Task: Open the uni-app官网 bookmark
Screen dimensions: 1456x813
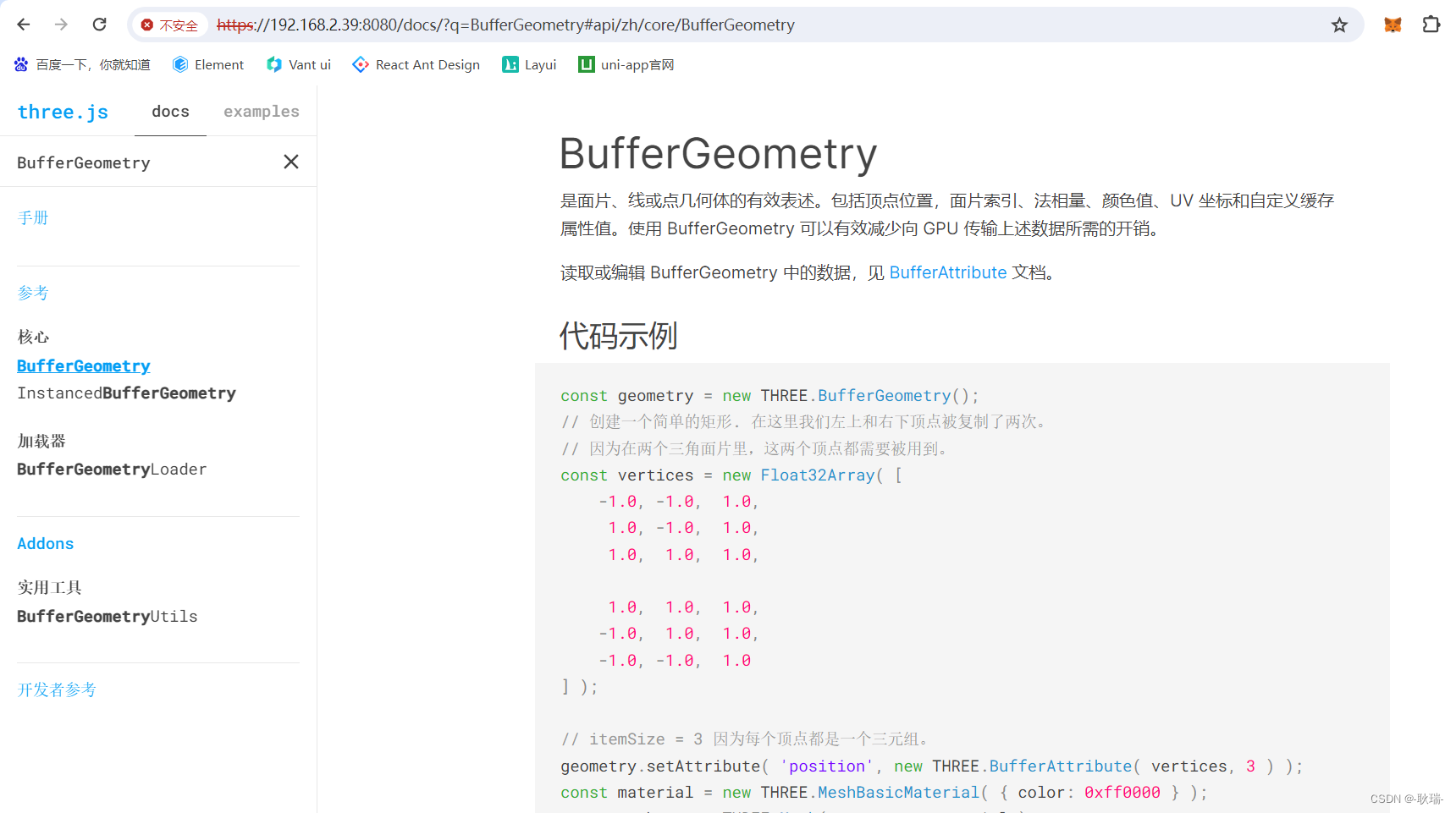Action: (626, 64)
